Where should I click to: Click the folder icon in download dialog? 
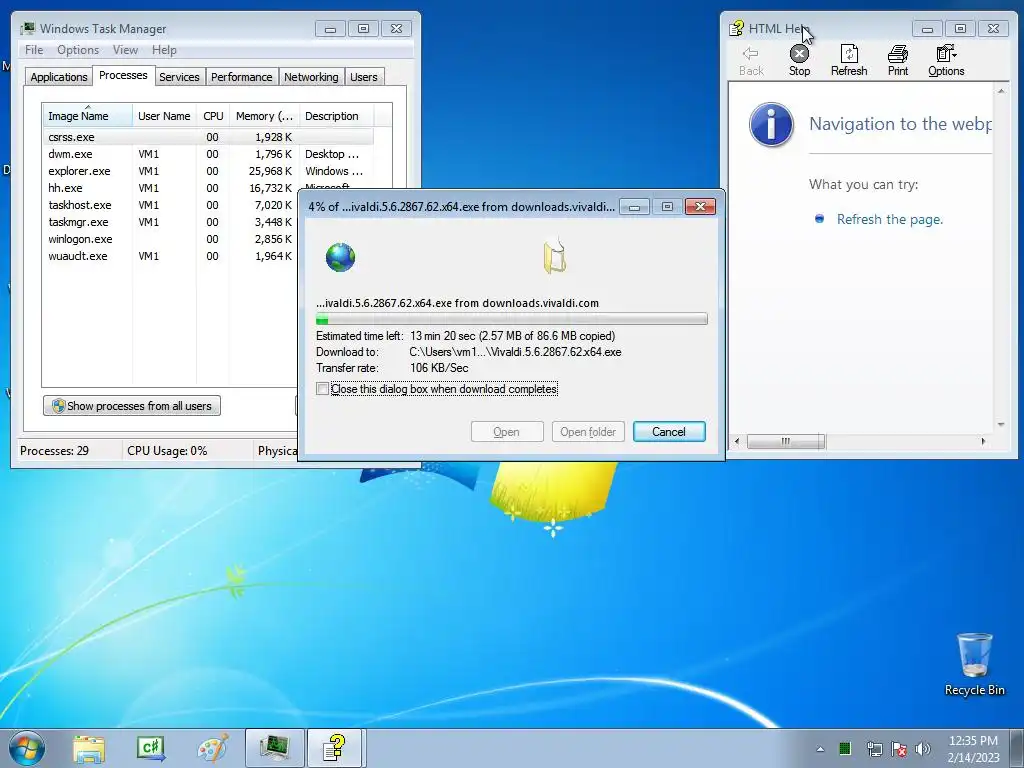pyautogui.click(x=554, y=257)
